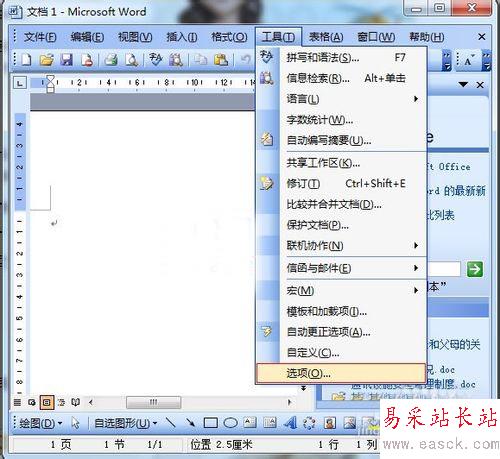Choose AutoCorrect Options (自动更正选项) menu item
The image size is (500, 459).
[341, 332]
